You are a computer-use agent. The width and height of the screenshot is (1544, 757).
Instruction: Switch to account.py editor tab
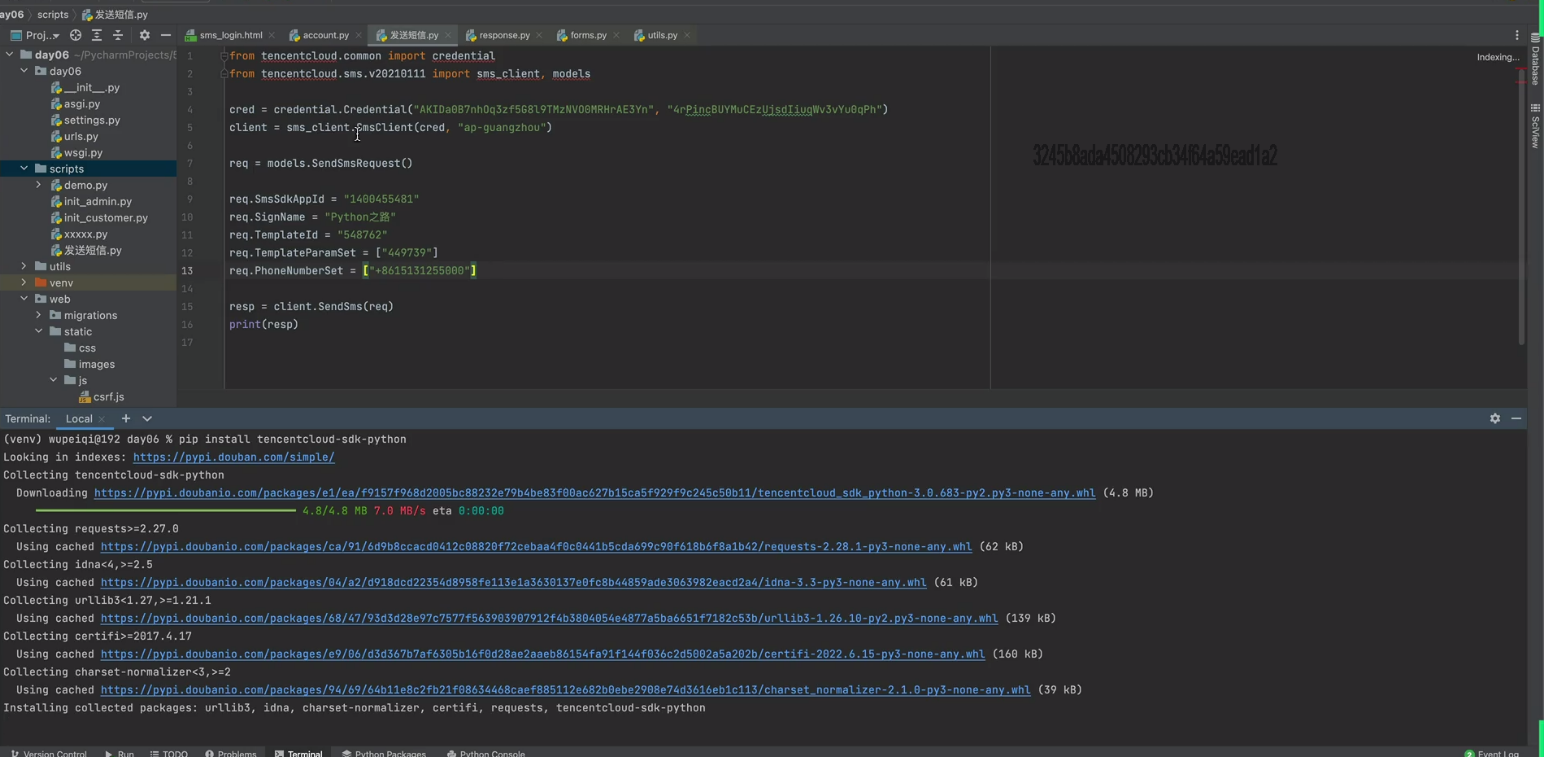tap(326, 35)
